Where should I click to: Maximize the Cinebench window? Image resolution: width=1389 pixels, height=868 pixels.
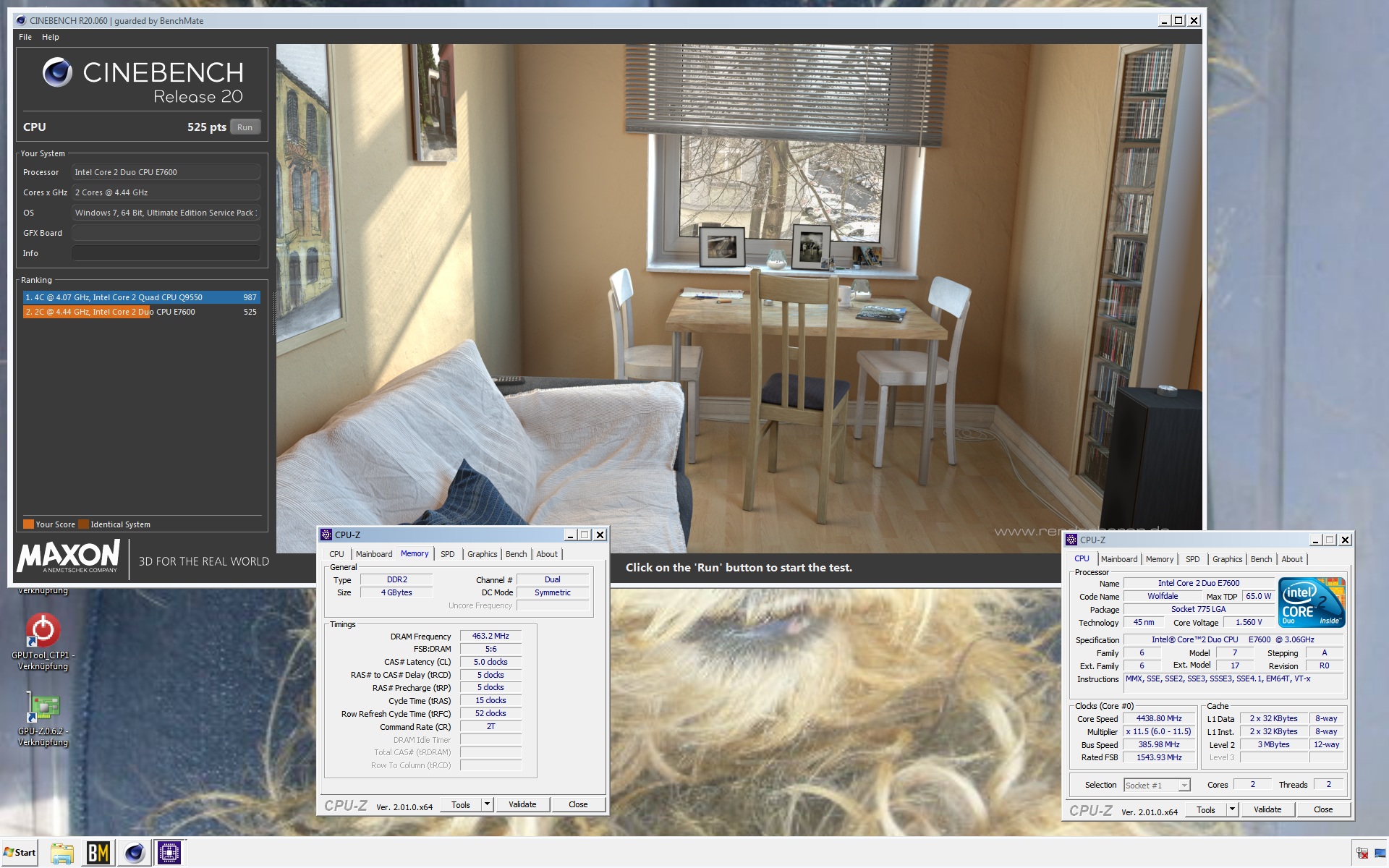1178,20
